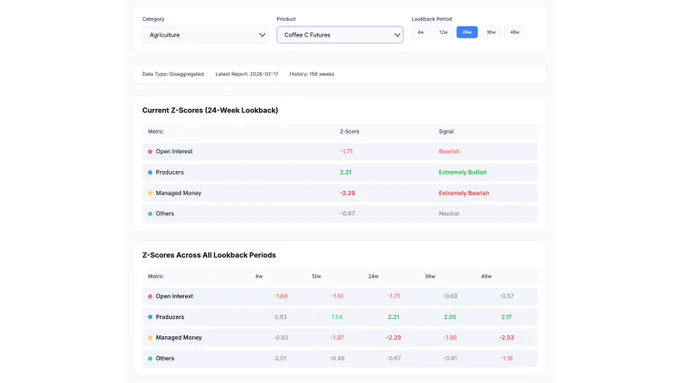Click the pink dot beside Open Interest in lookback table
Viewport: 680px width, 383px height.
[x=150, y=296]
